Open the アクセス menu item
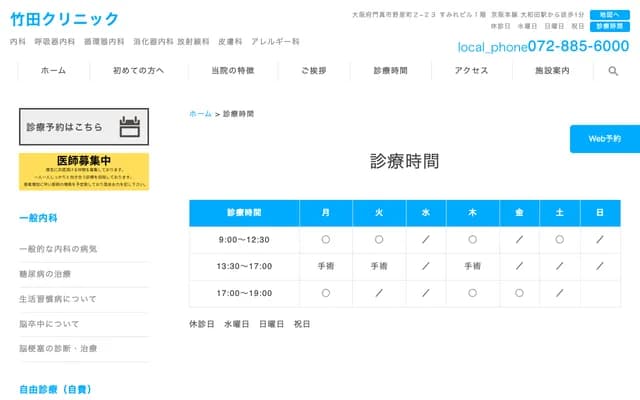 pos(471,71)
